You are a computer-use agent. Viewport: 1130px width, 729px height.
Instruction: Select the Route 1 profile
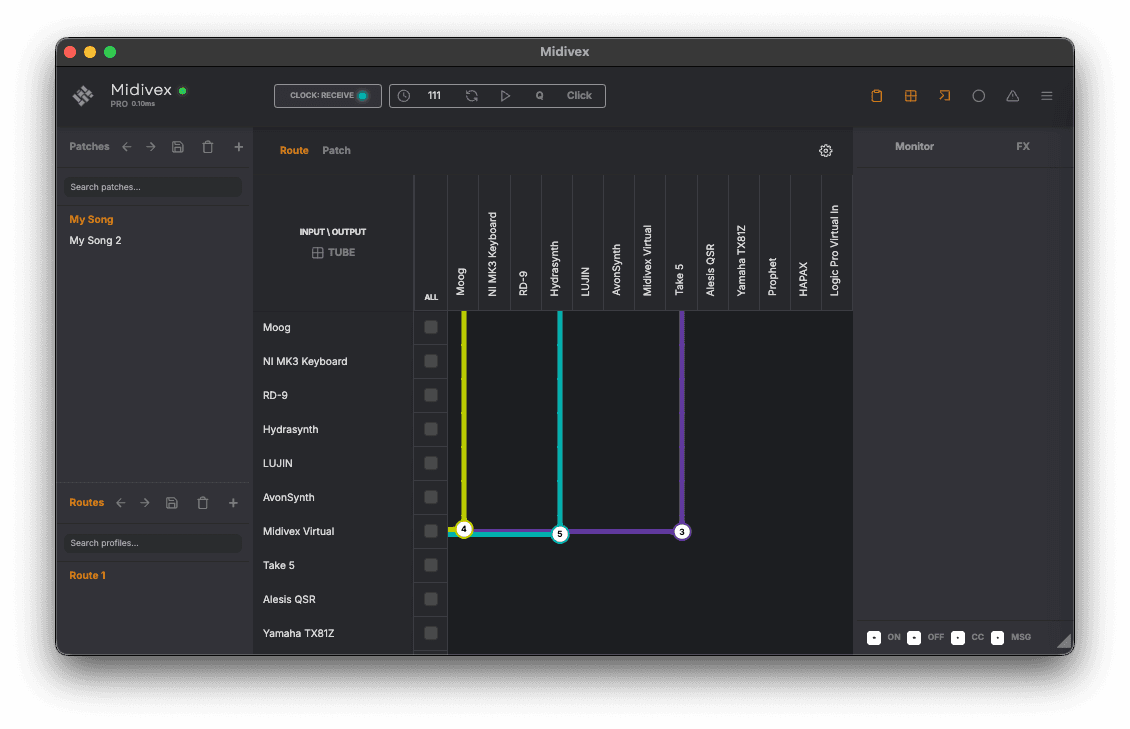point(87,575)
